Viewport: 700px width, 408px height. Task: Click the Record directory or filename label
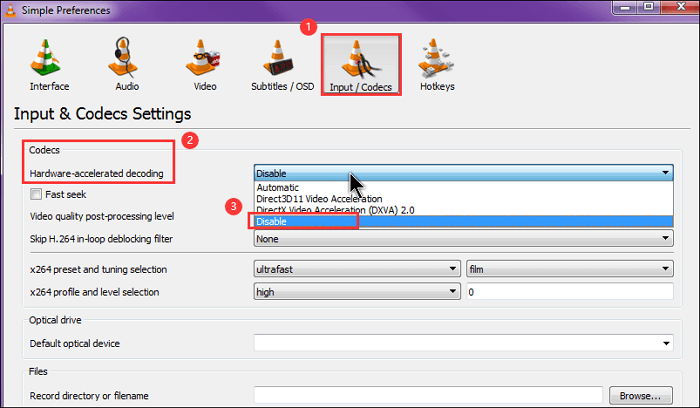pos(89,396)
